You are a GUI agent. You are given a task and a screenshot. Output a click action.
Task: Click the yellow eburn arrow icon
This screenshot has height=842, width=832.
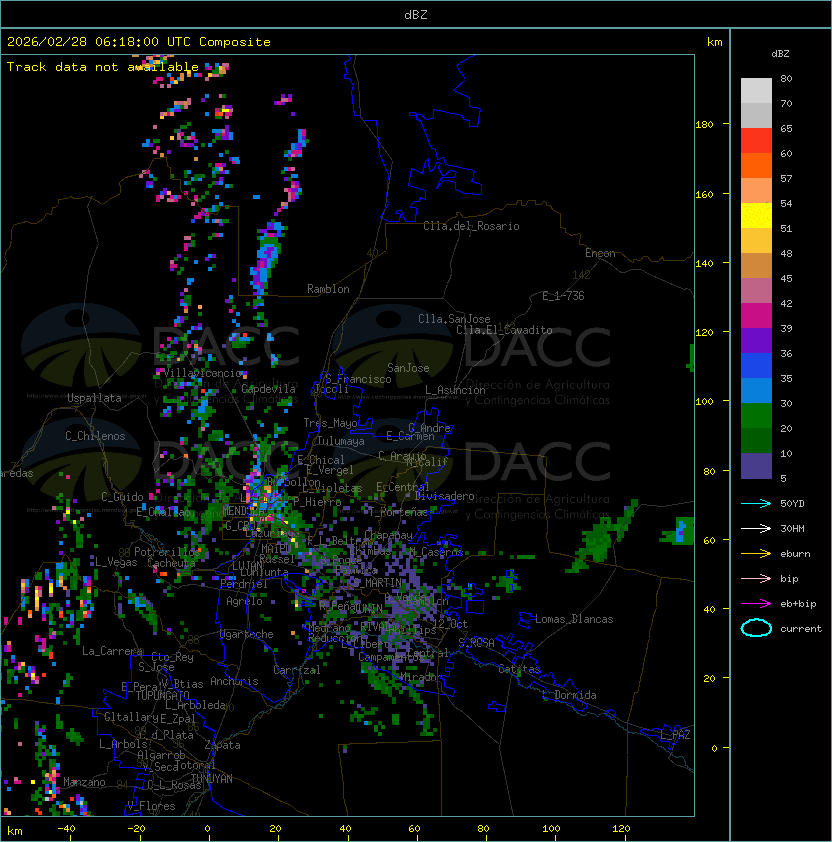coord(756,553)
